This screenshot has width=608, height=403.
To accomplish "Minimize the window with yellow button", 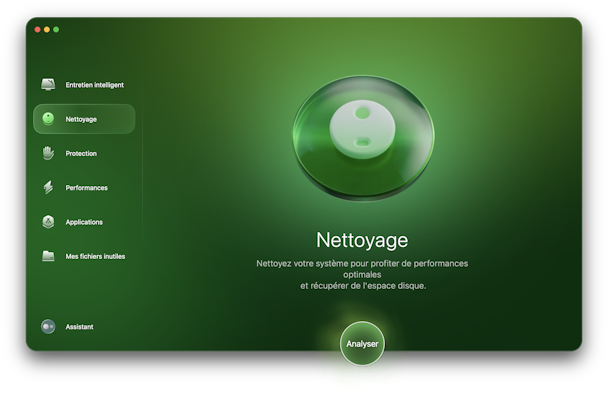I will click(x=47, y=29).
